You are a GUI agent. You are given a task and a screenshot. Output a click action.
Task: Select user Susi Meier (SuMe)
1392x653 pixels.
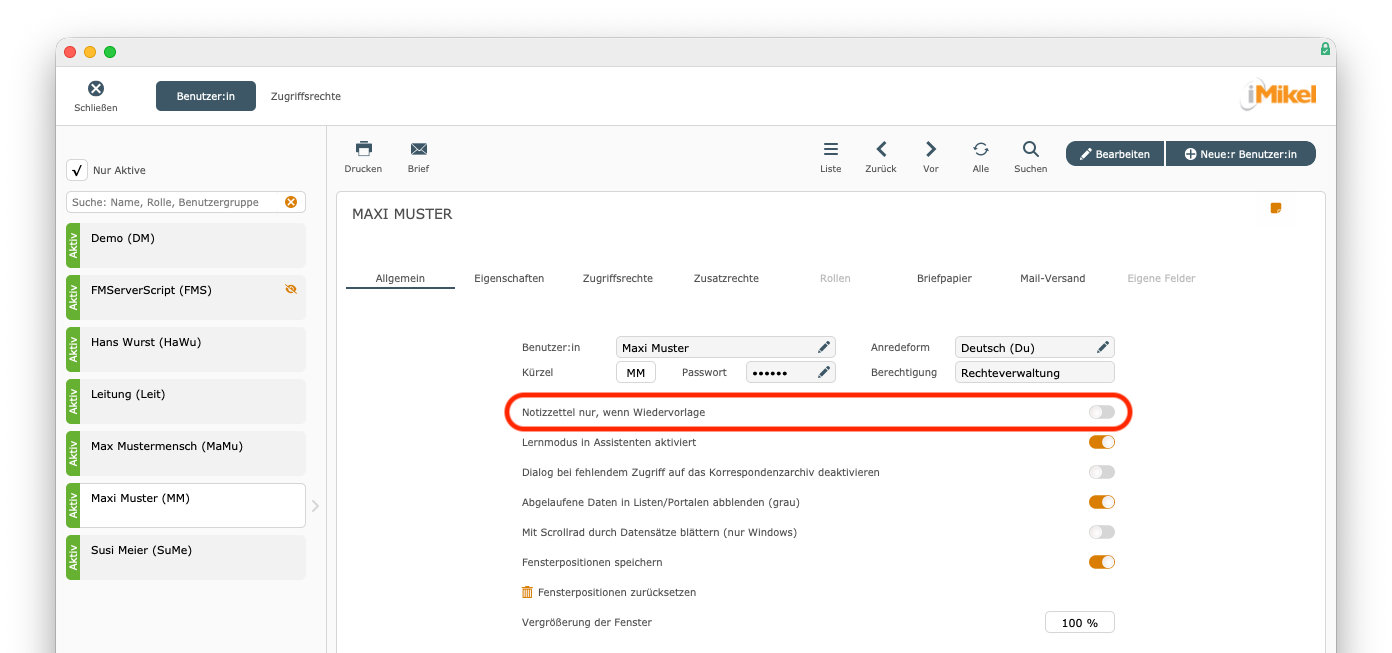pos(186,557)
